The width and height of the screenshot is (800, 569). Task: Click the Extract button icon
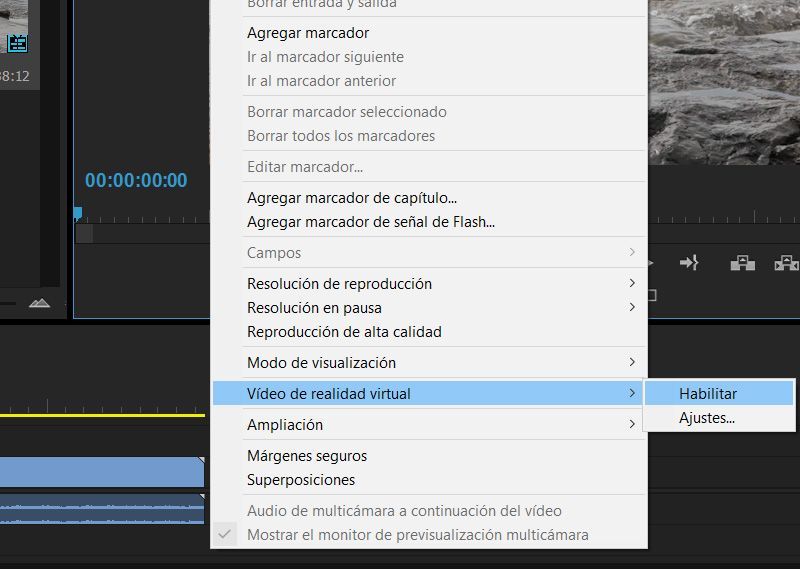point(786,263)
